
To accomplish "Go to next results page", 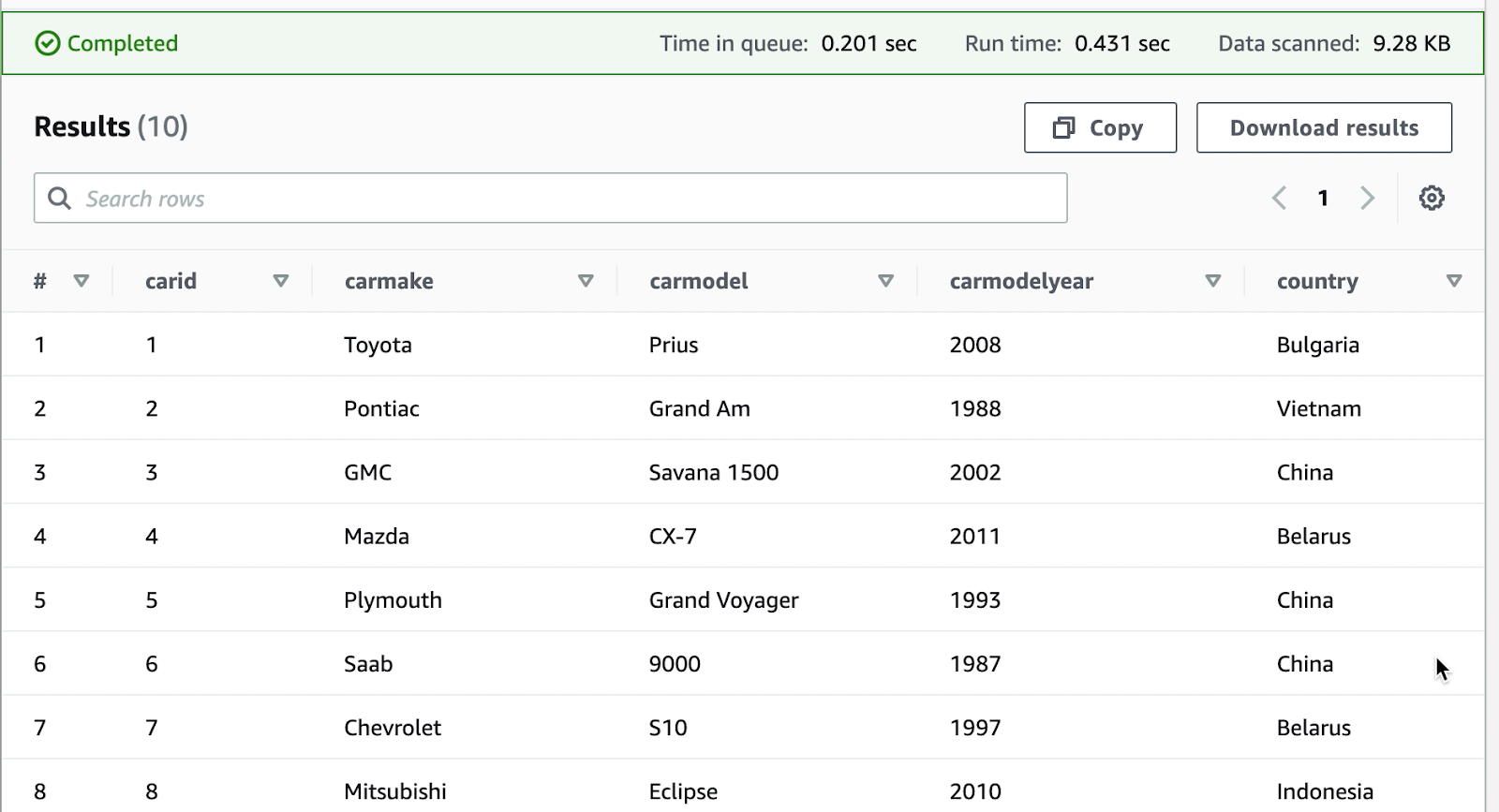I will pyautogui.click(x=1367, y=198).
